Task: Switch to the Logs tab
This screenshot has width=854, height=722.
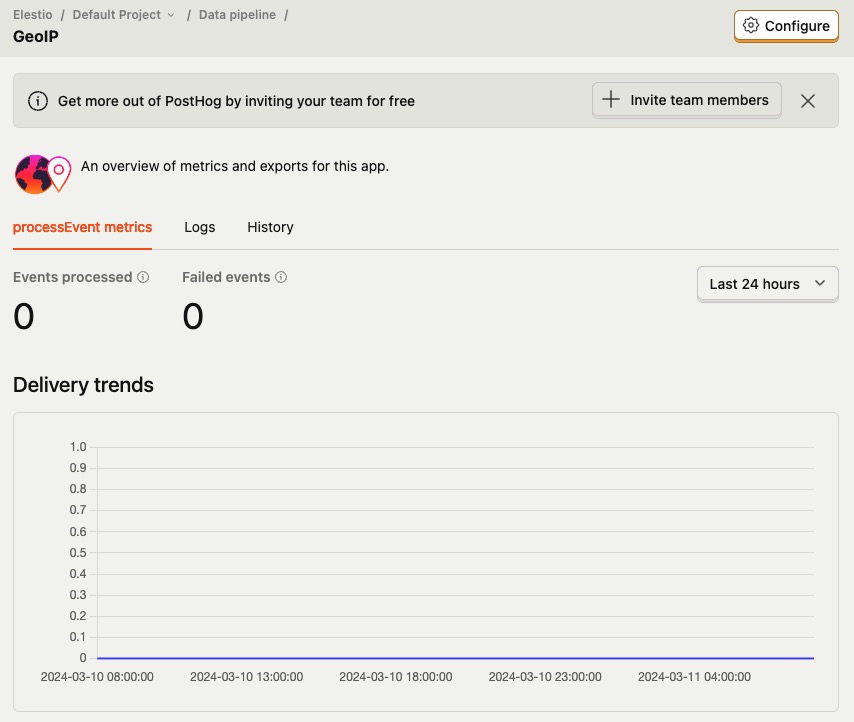Action: coord(199,227)
